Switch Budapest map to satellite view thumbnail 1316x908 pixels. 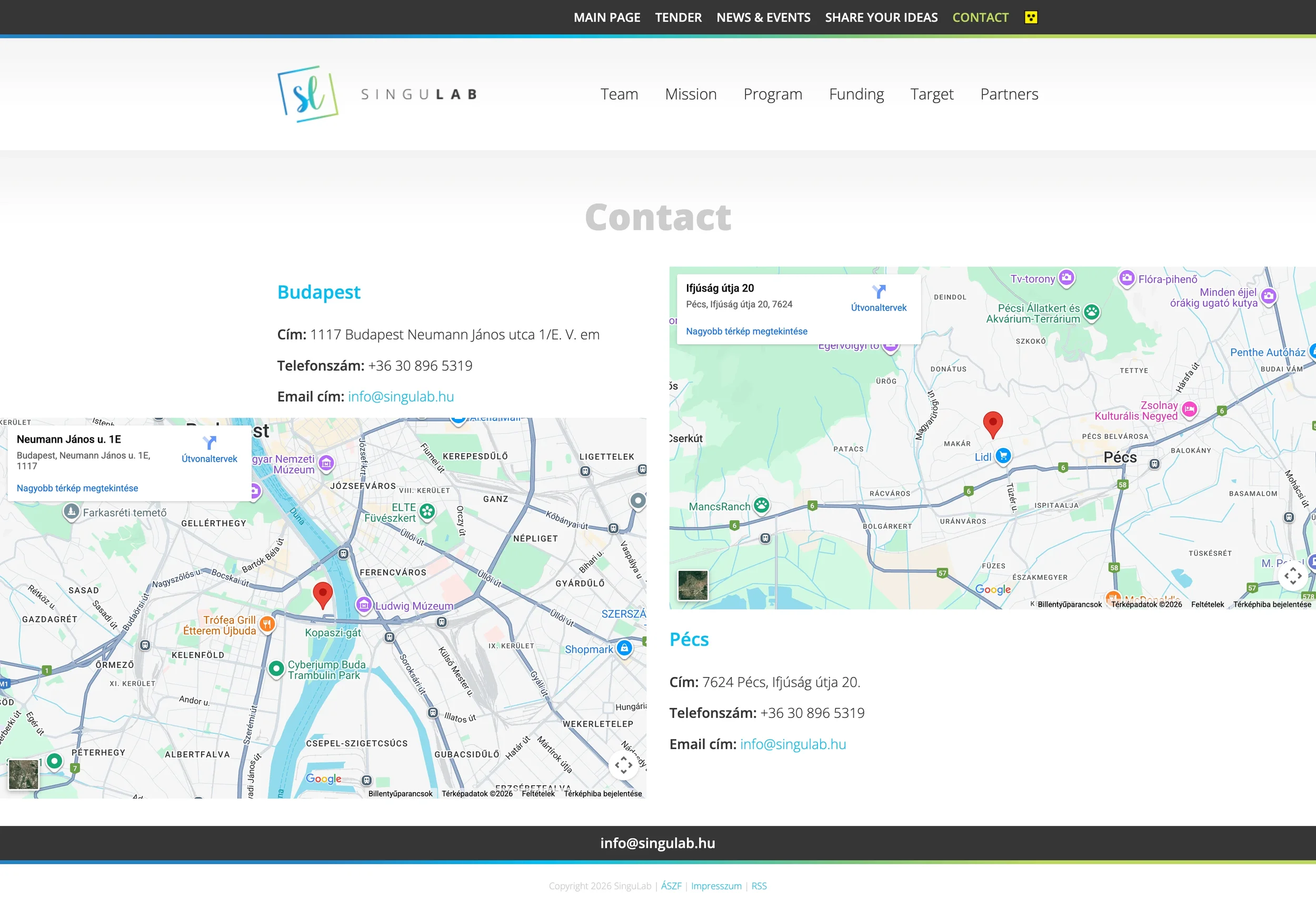tap(23, 774)
